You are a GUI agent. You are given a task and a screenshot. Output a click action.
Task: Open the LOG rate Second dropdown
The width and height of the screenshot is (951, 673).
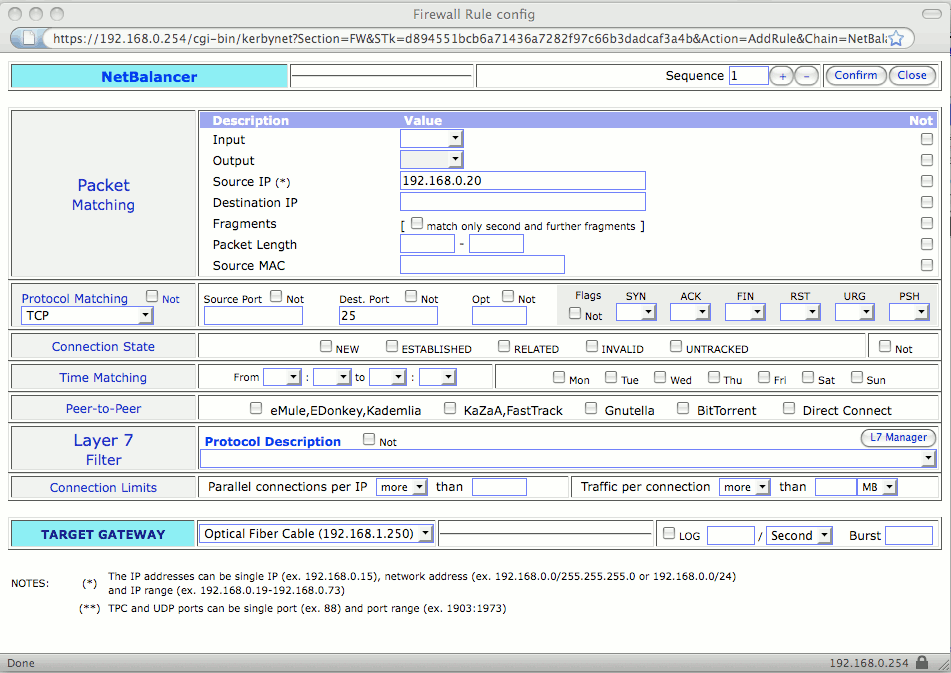click(x=799, y=535)
